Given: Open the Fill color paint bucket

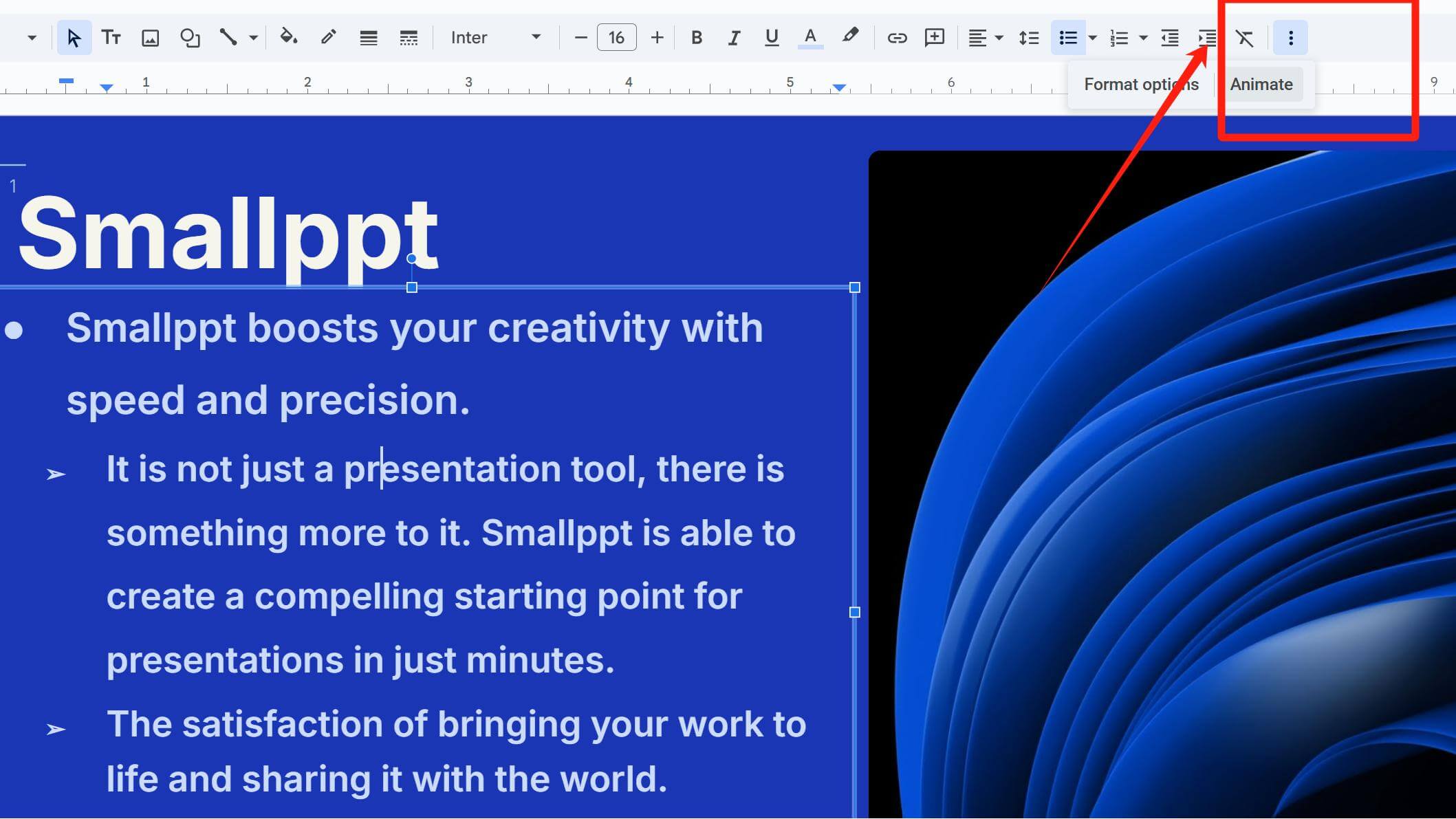Looking at the screenshot, I should (x=288, y=36).
